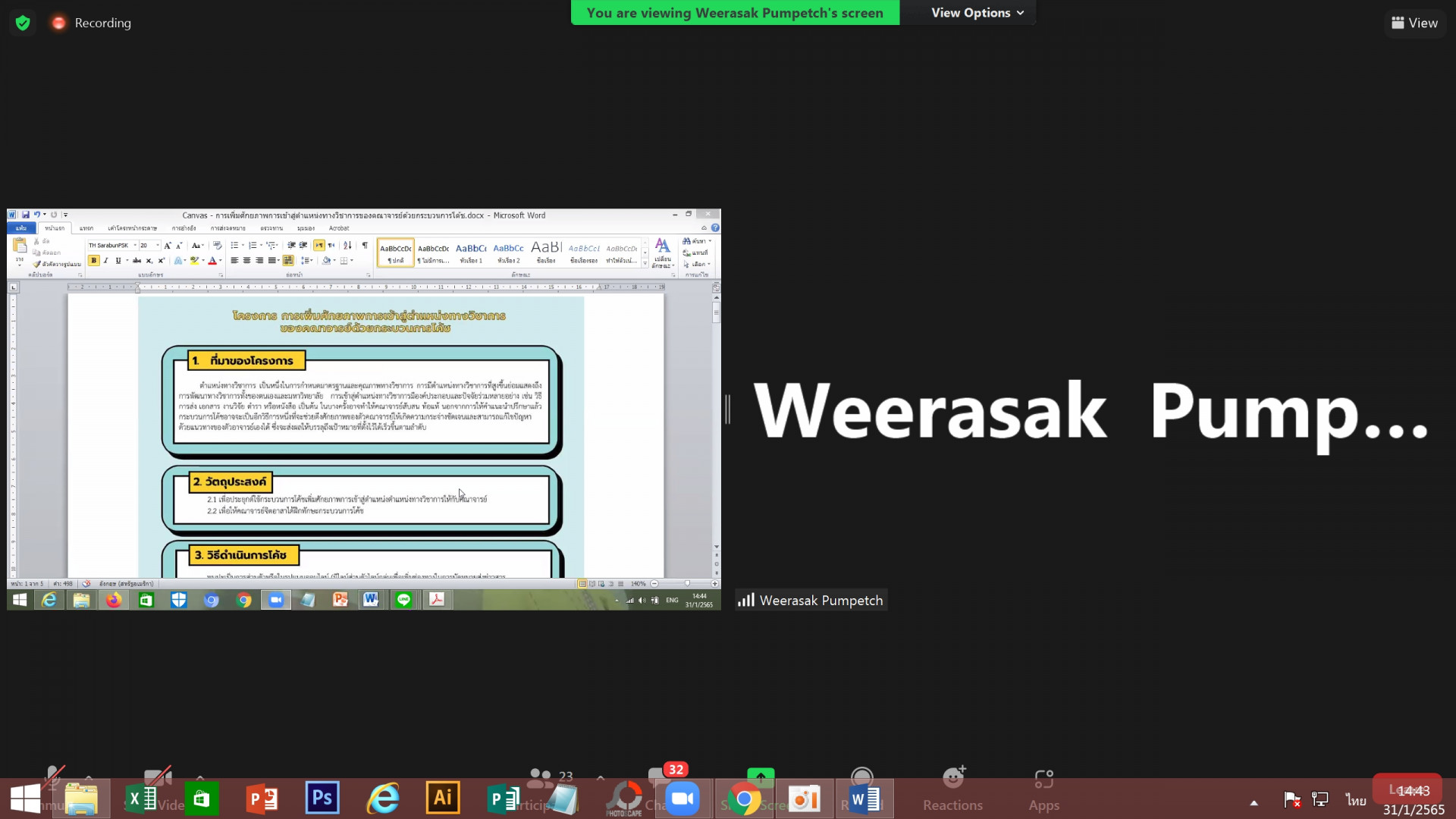Click the Shading paint bucket icon
This screenshot has width=1456, height=819.
[x=326, y=260]
